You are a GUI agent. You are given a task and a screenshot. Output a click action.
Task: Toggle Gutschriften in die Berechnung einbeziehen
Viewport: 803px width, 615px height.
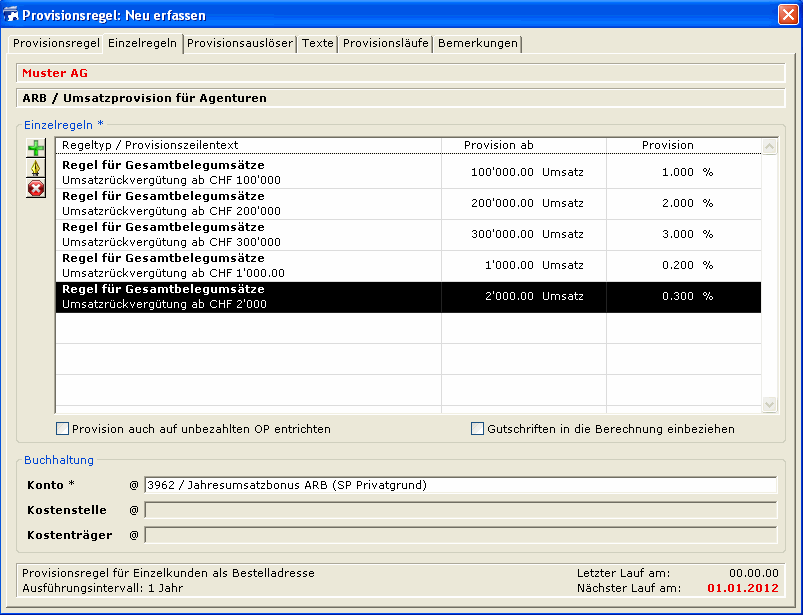click(x=478, y=429)
